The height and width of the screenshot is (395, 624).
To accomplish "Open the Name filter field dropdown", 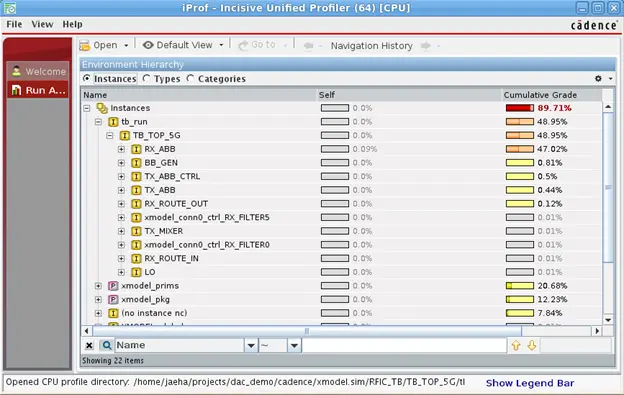I will tap(251, 345).
